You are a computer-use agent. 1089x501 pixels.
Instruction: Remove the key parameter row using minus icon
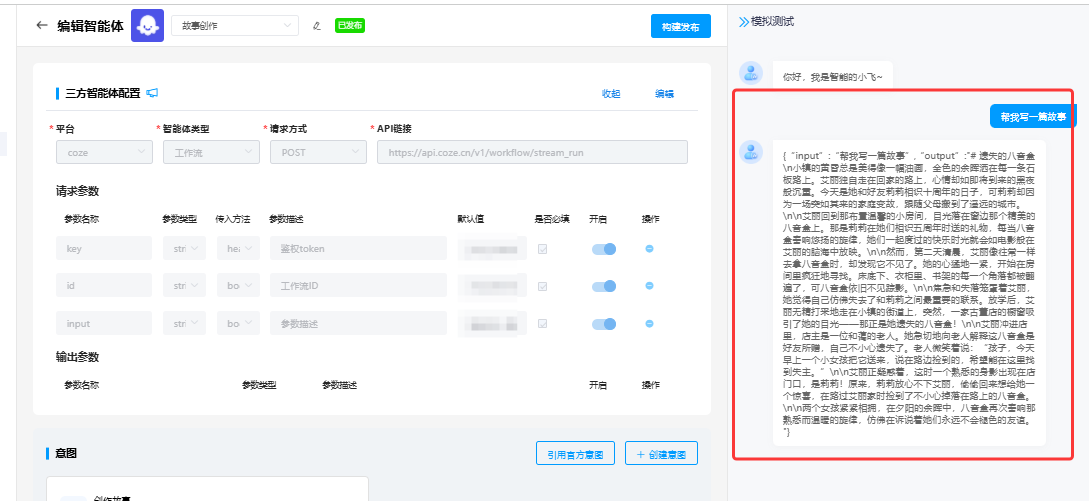pos(649,248)
